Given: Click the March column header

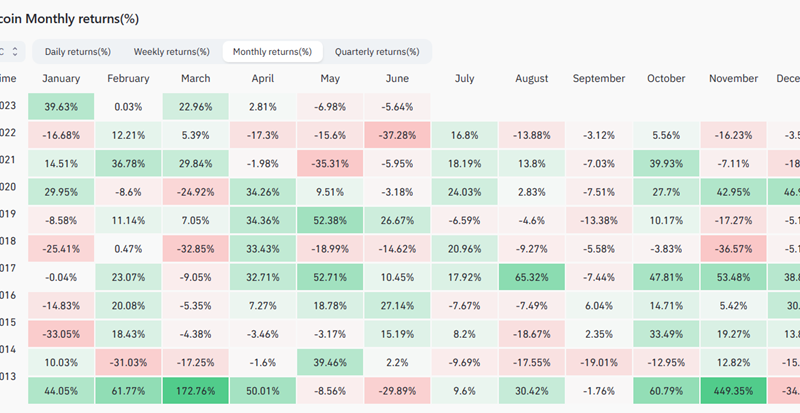Looking at the screenshot, I should 195,78.
